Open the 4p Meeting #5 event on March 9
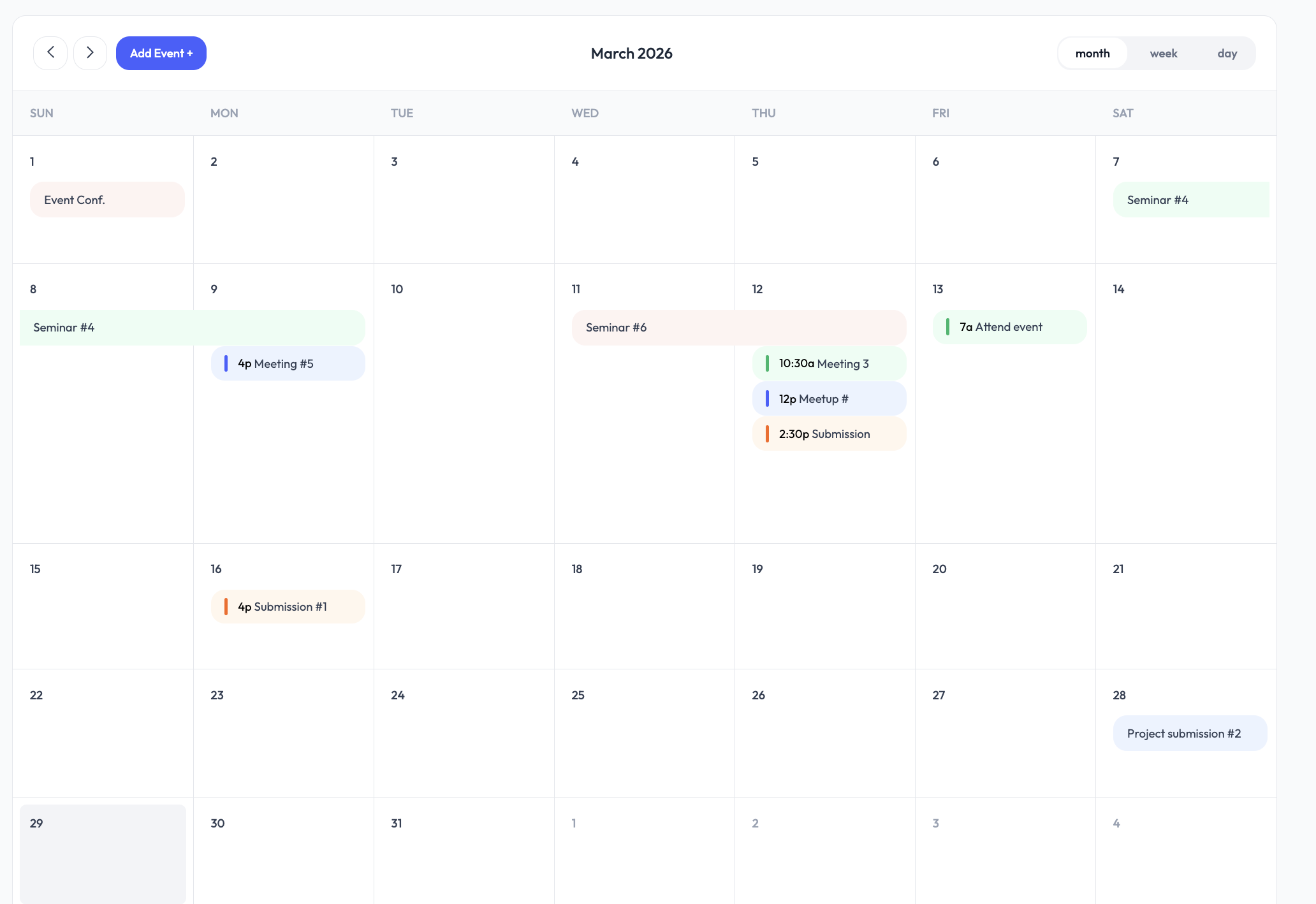This screenshot has height=904, width=1316. click(288, 363)
